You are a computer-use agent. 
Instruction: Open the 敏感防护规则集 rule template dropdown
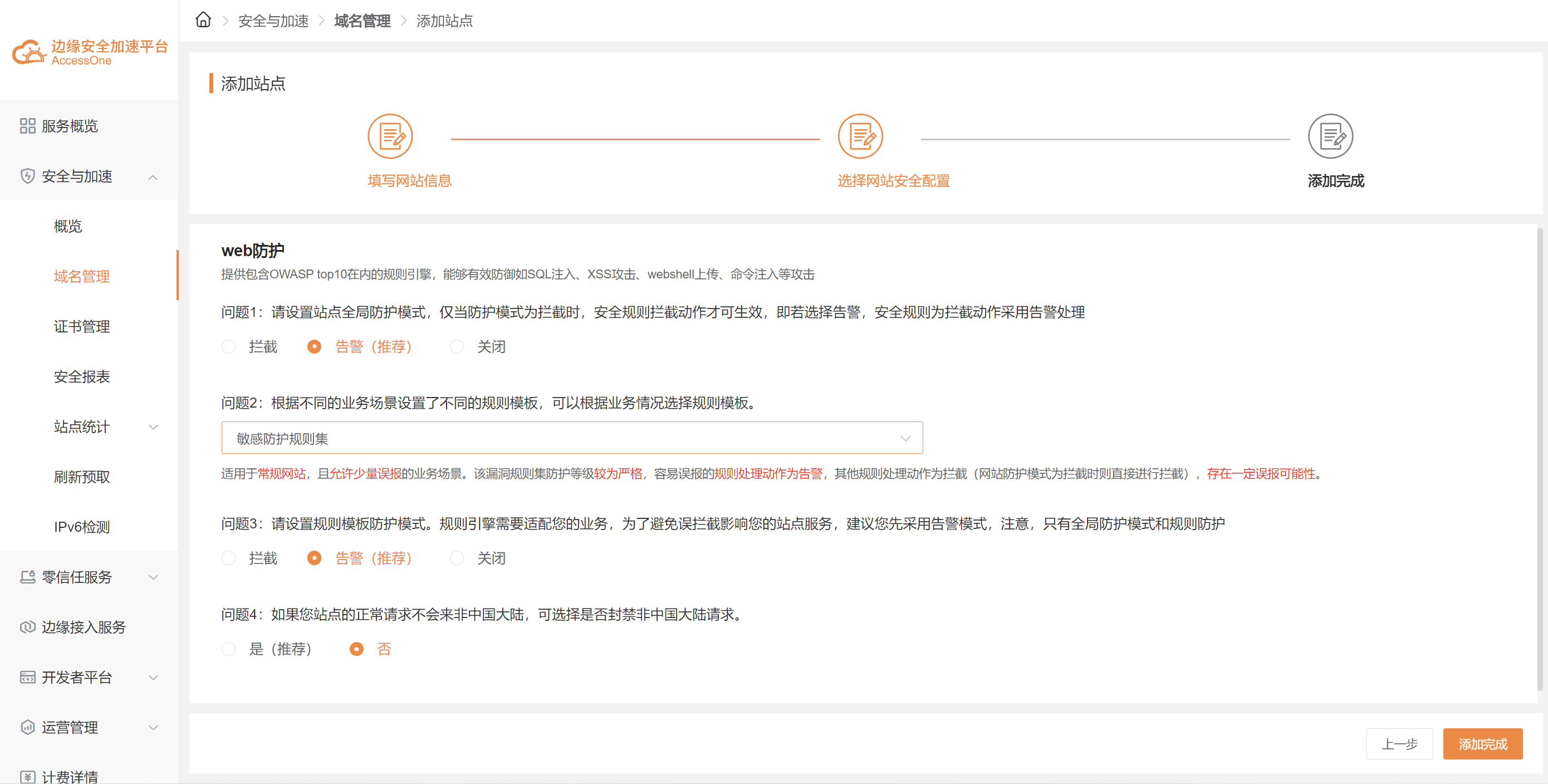(x=571, y=438)
